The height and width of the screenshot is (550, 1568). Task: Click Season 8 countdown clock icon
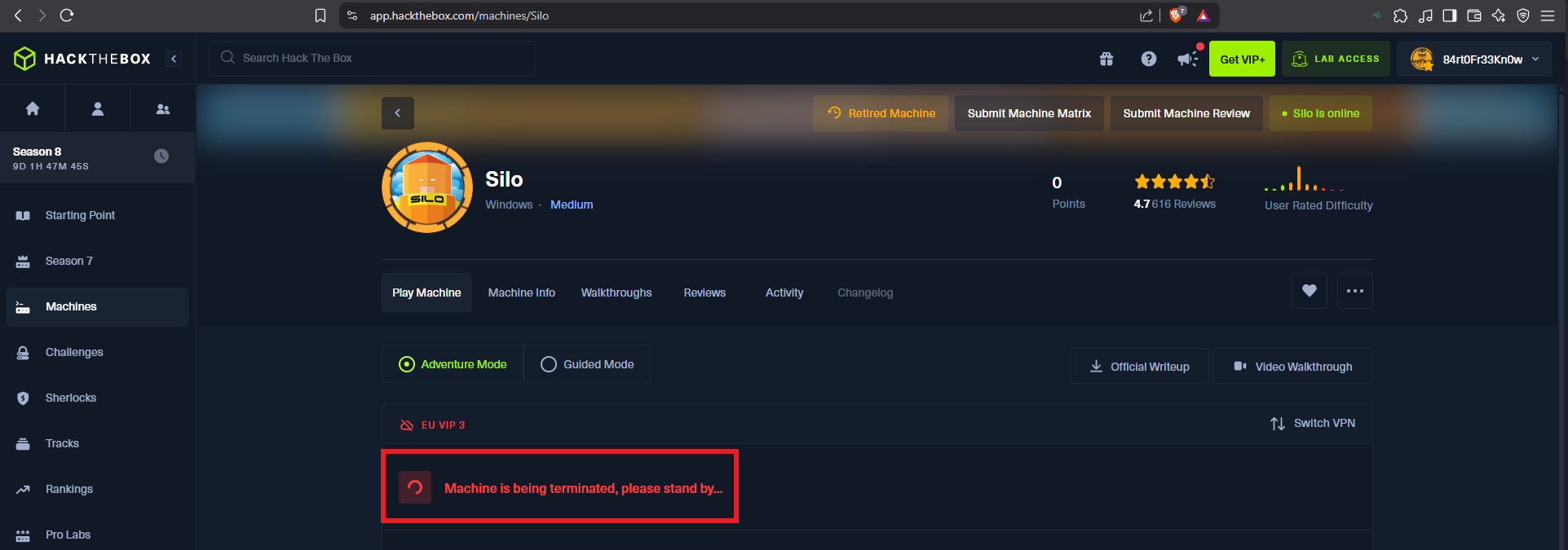[x=161, y=156]
